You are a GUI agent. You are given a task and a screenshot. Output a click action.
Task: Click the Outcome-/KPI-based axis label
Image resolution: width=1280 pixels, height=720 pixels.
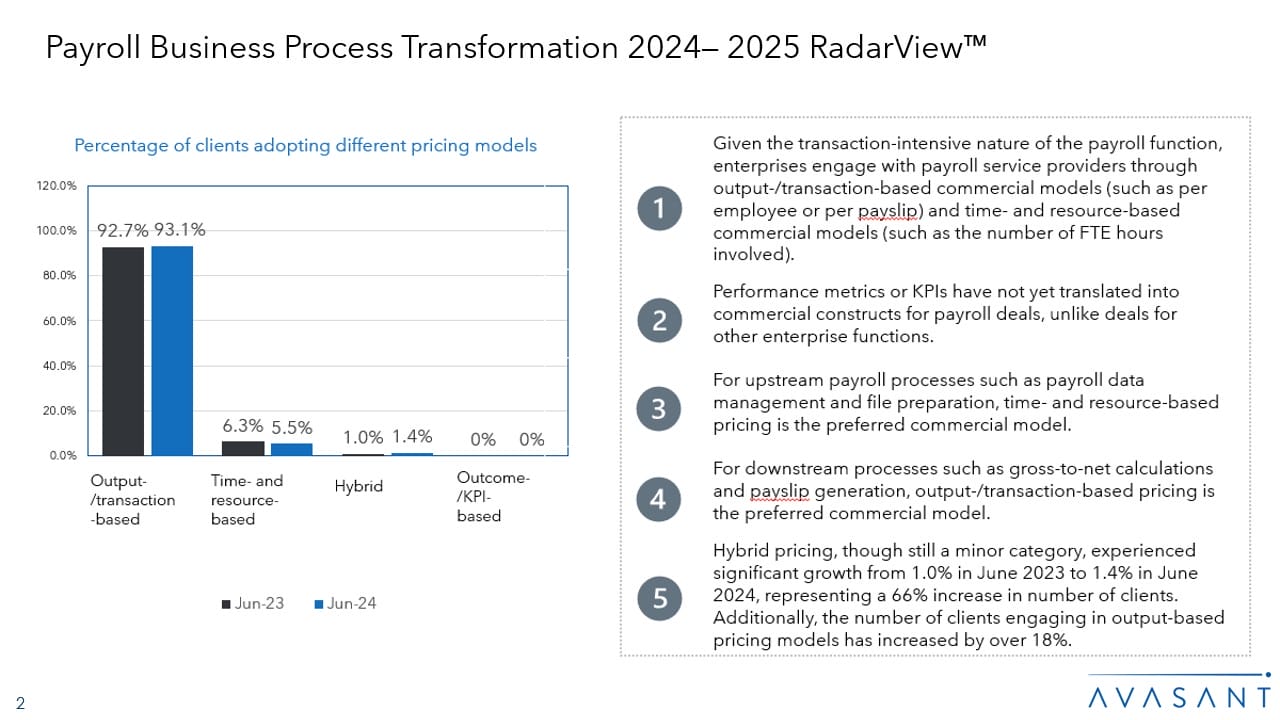(492, 497)
